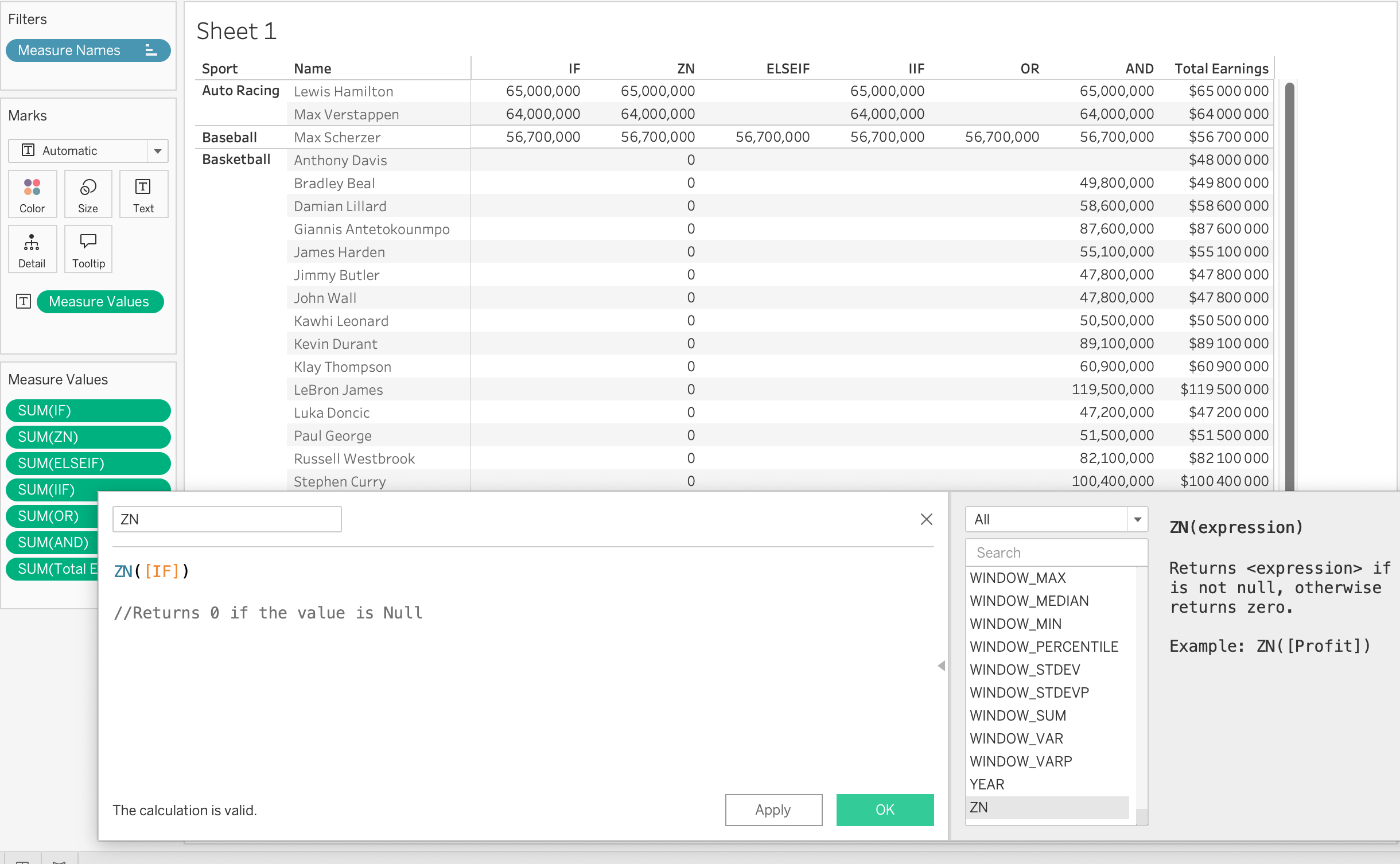Collapse the function reference pane arrow

(941, 666)
